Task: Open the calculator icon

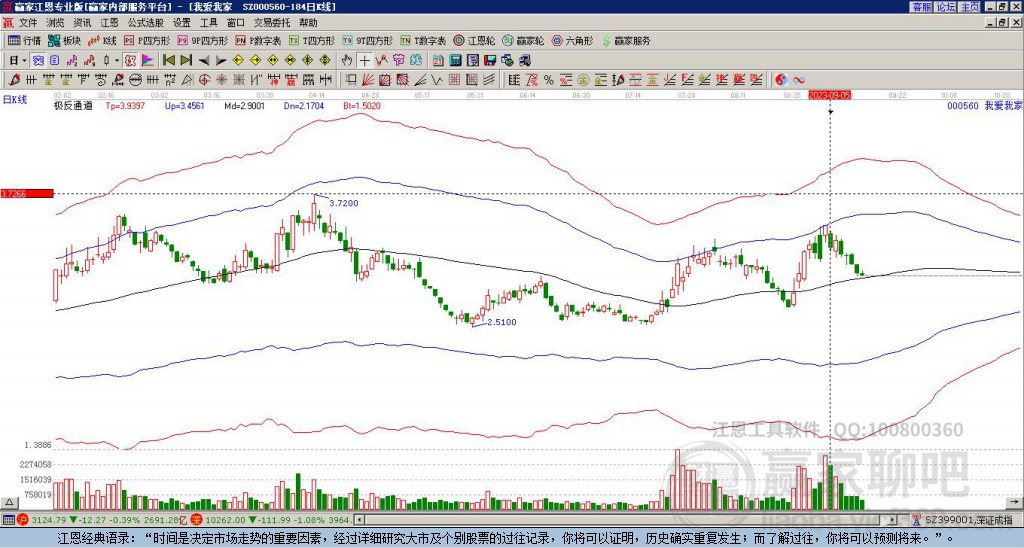Action: click(455, 61)
